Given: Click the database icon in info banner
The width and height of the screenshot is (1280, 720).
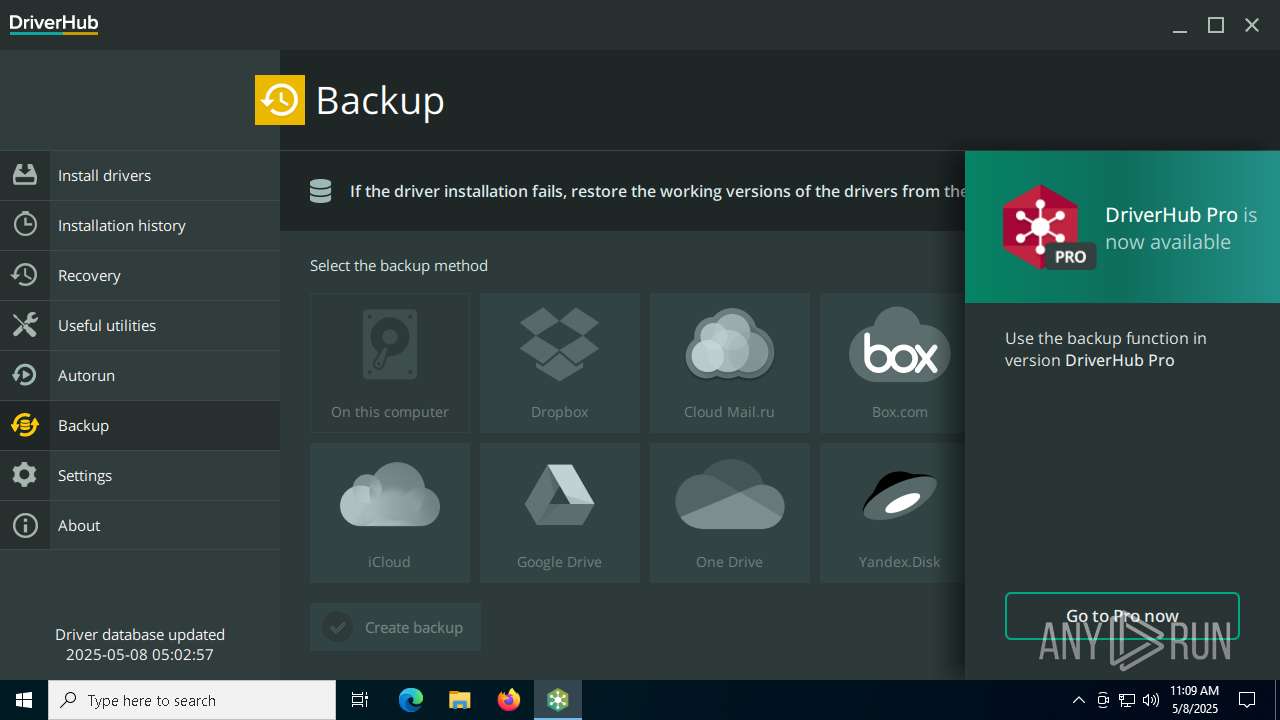Looking at the screenshot, I should pos(320,191).
